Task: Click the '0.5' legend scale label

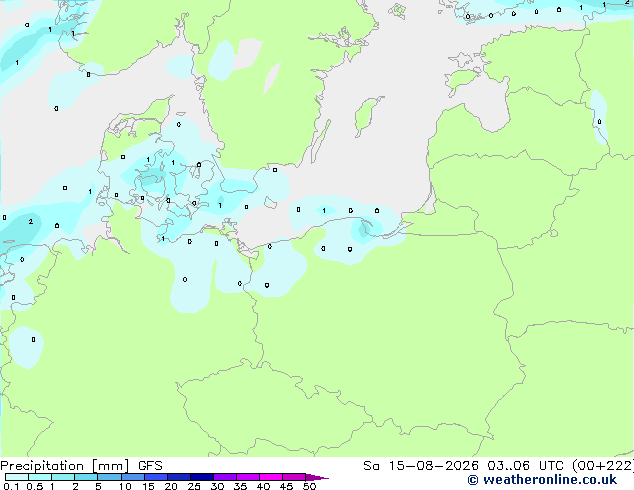Action: [x=34, y=486]
